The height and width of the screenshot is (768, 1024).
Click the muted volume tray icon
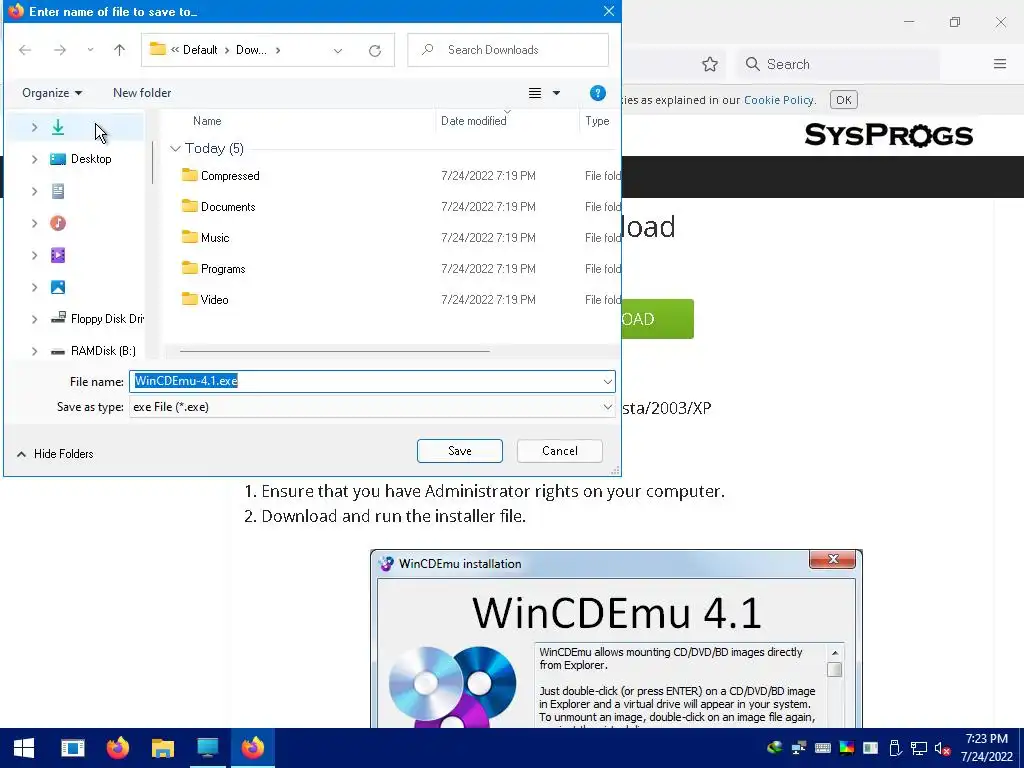942,748
